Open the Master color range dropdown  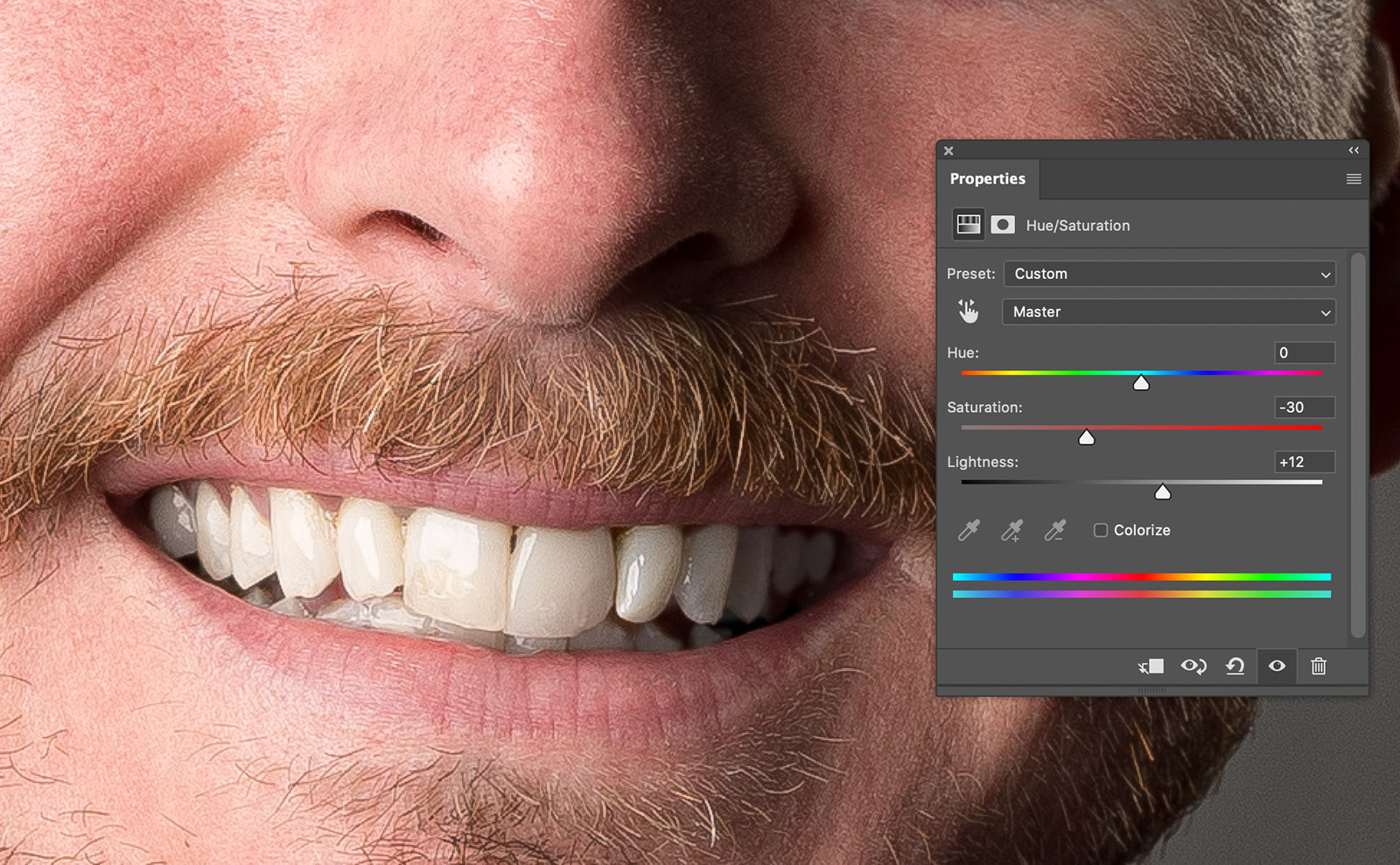pos(1169,312)
